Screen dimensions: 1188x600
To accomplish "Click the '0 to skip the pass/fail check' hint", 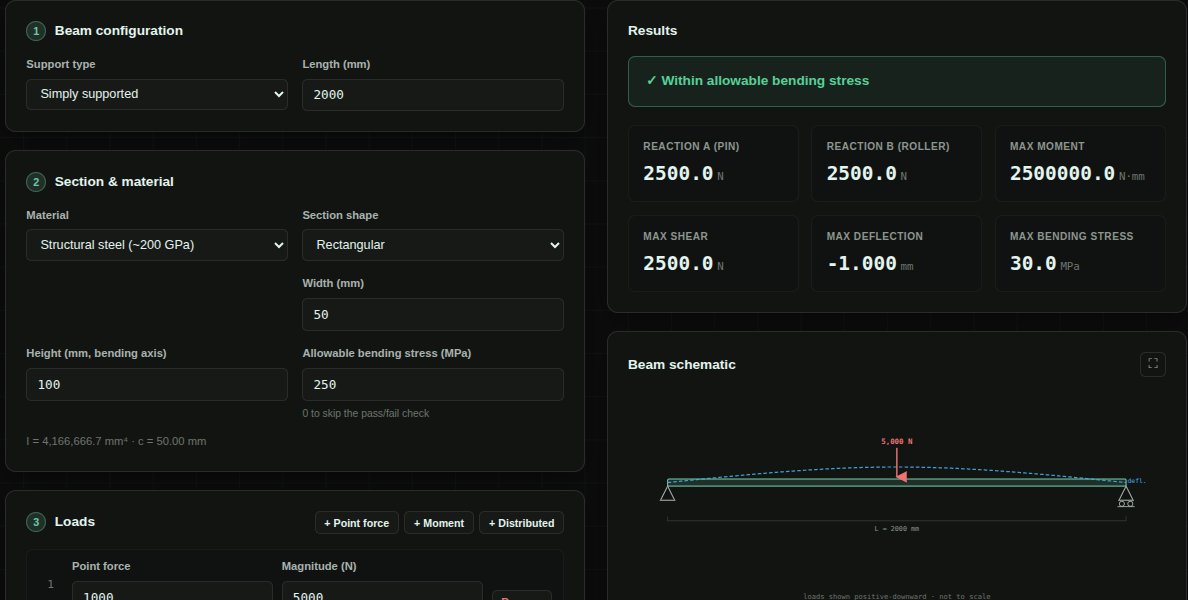I will pyautogui.click(x=366, y=413).
